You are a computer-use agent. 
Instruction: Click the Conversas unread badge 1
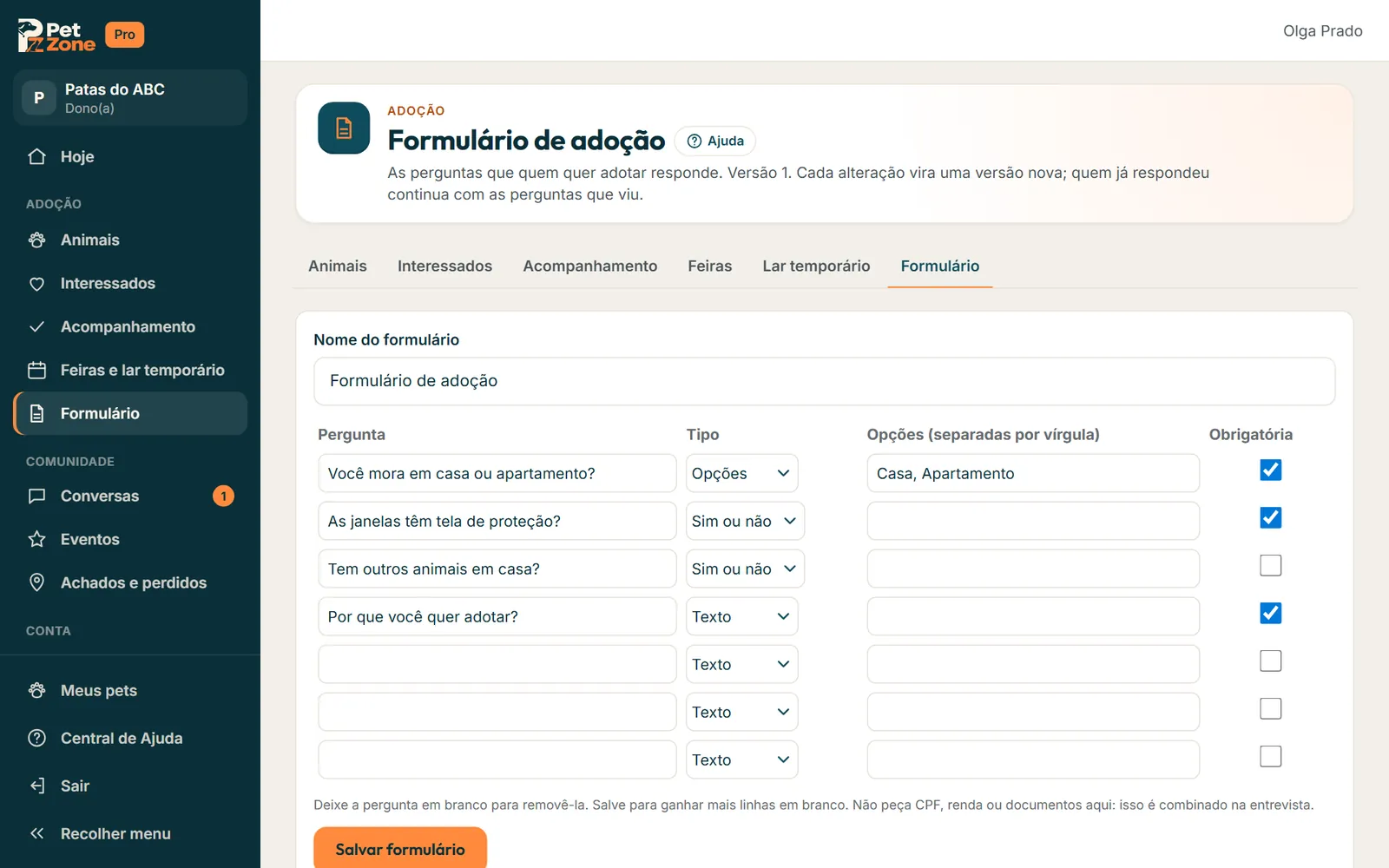[x=223, y=496]
